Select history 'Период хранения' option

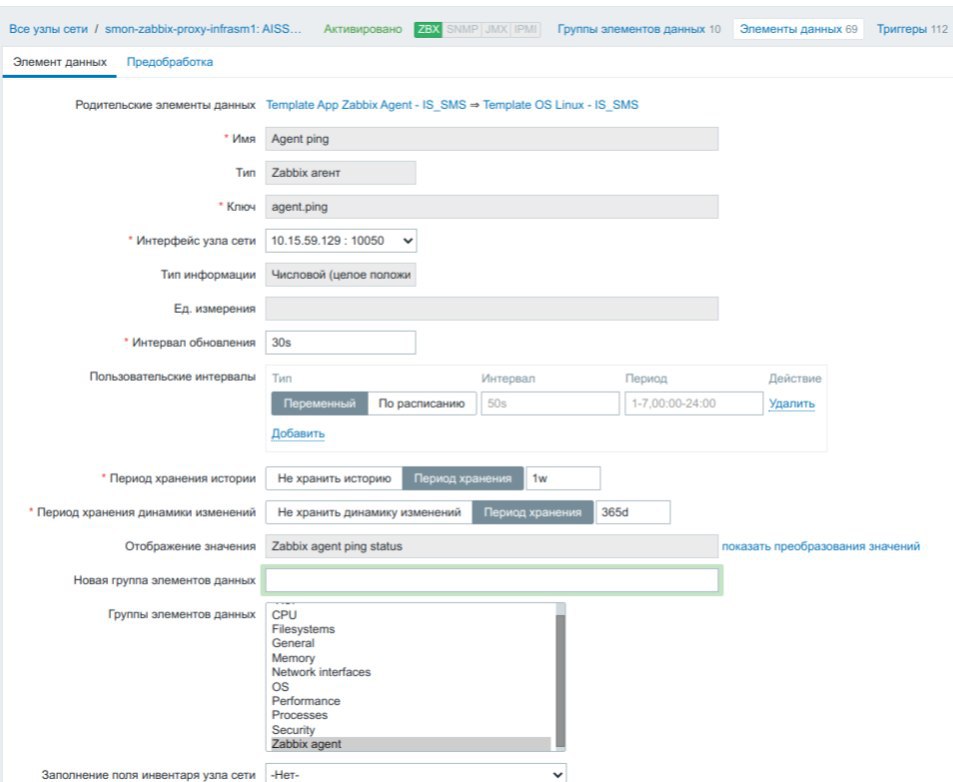[463, 478]
